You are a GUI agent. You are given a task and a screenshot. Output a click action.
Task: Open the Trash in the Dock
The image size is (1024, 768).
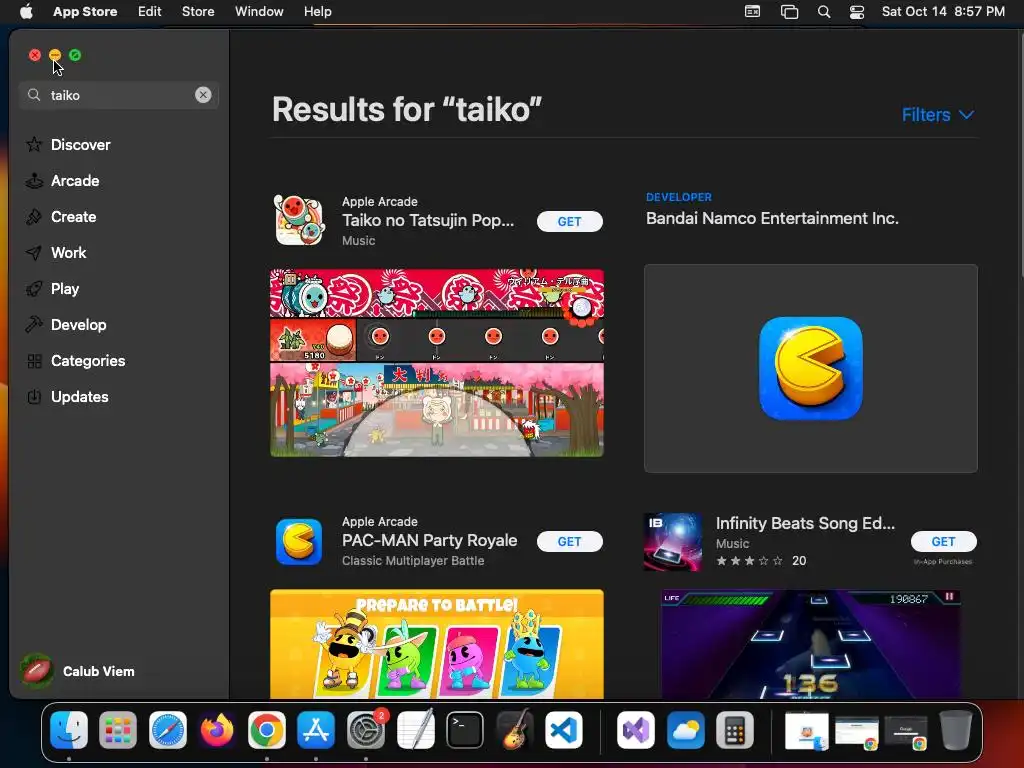point(955,730)
